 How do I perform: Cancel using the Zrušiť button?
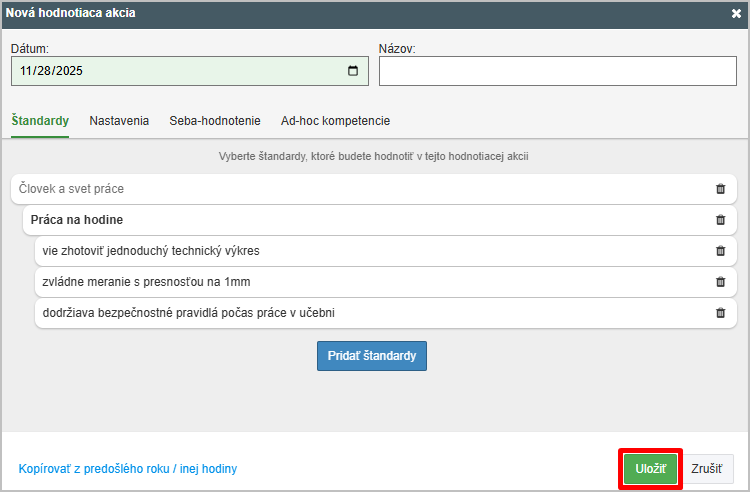(x=708, y=469)
